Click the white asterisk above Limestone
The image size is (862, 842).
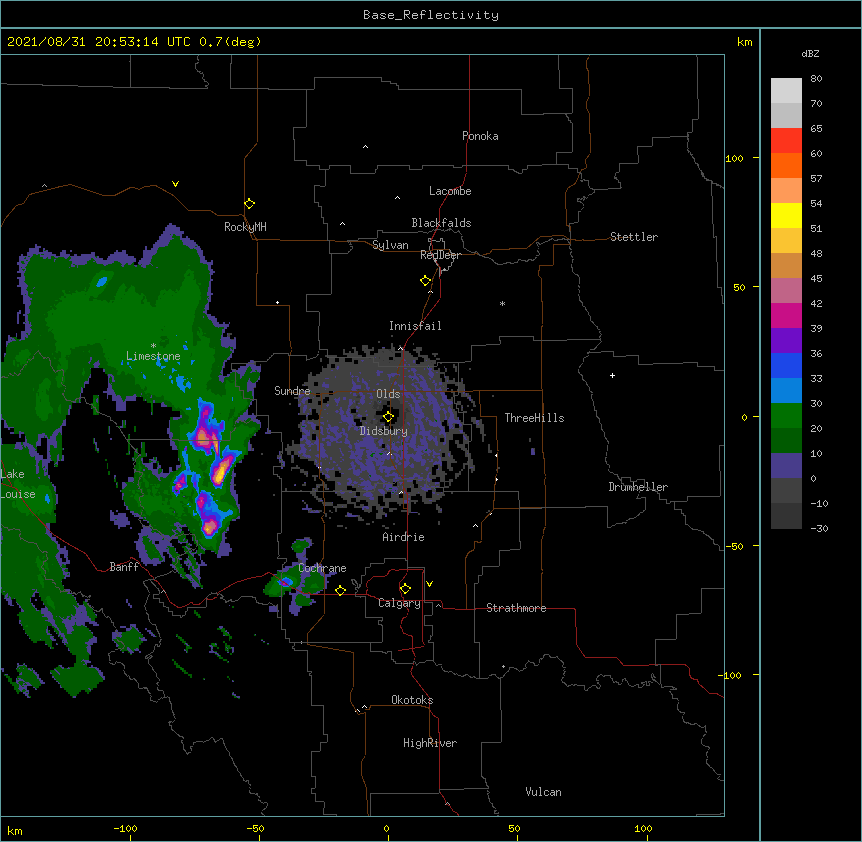[153, 346]
